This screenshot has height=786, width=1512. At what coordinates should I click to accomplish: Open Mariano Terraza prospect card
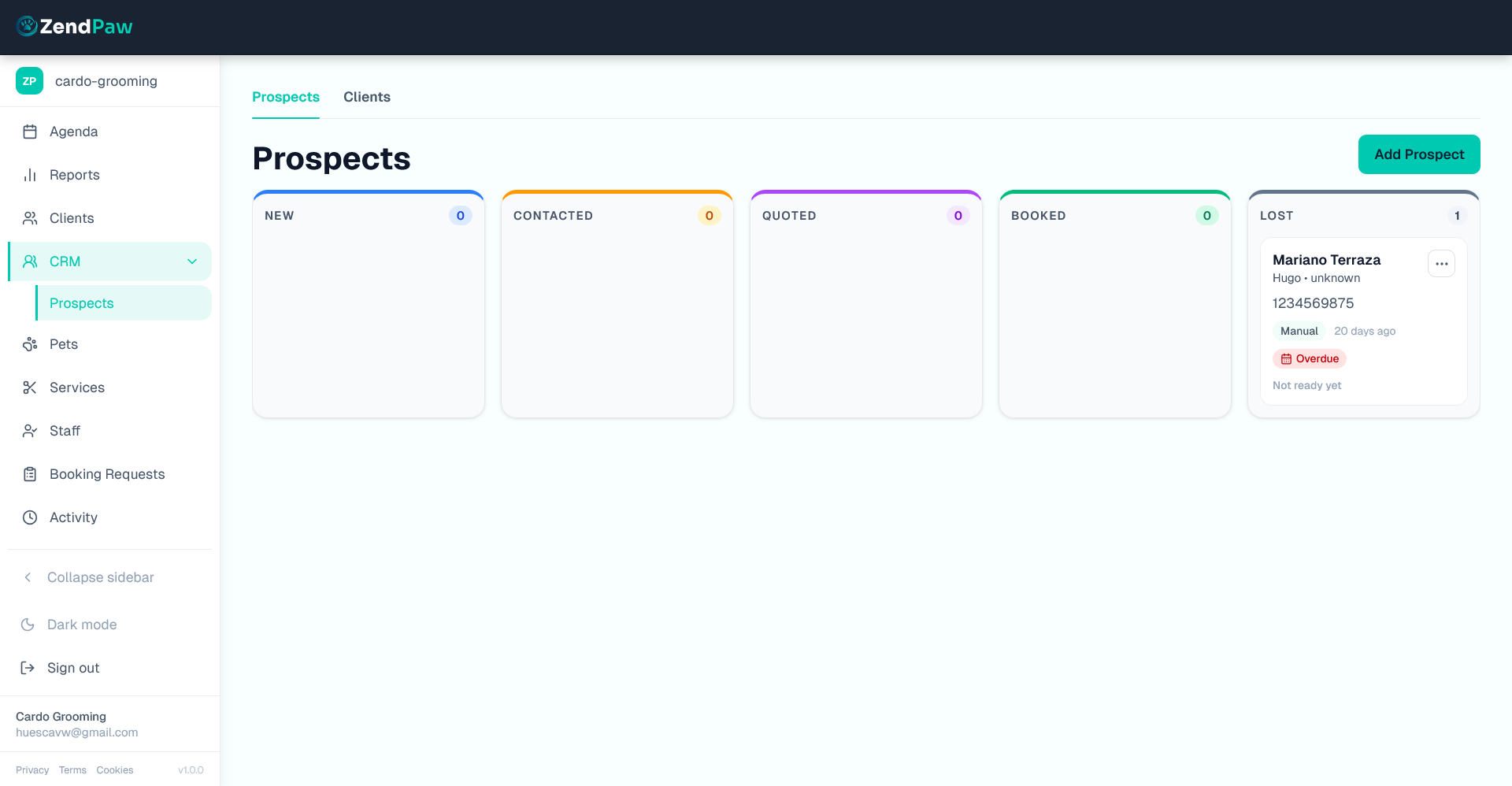click(x=1326, y=260)
